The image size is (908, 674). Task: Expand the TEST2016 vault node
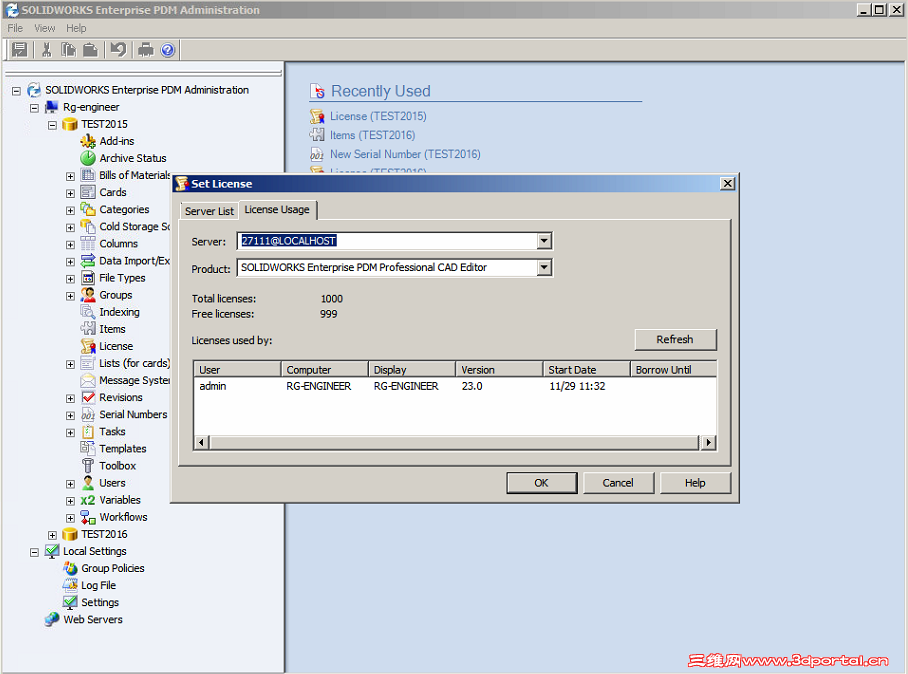click(52, 534)
